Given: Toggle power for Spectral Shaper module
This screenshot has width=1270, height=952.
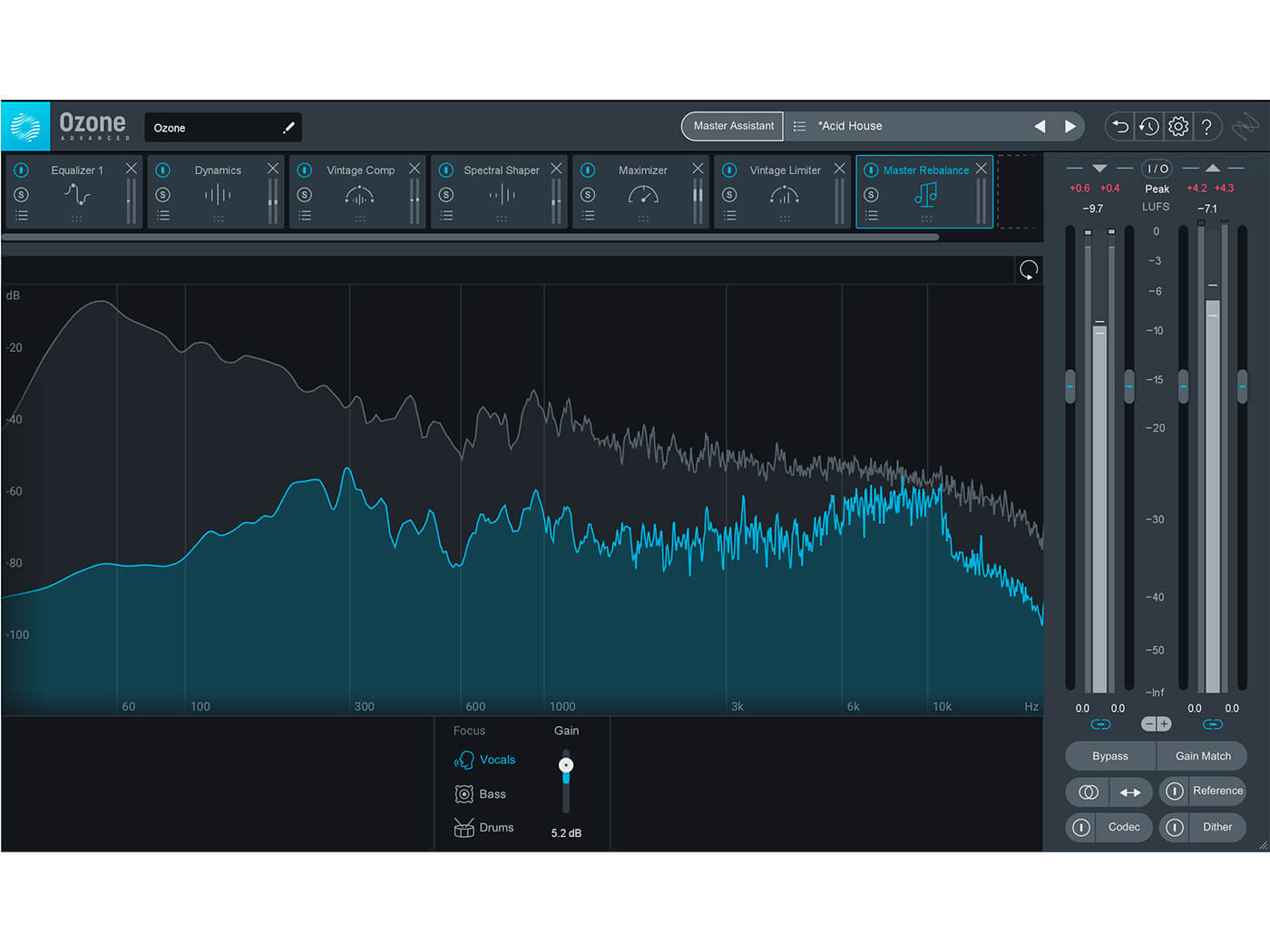Looking at the screenshot, I should [446, 170].
